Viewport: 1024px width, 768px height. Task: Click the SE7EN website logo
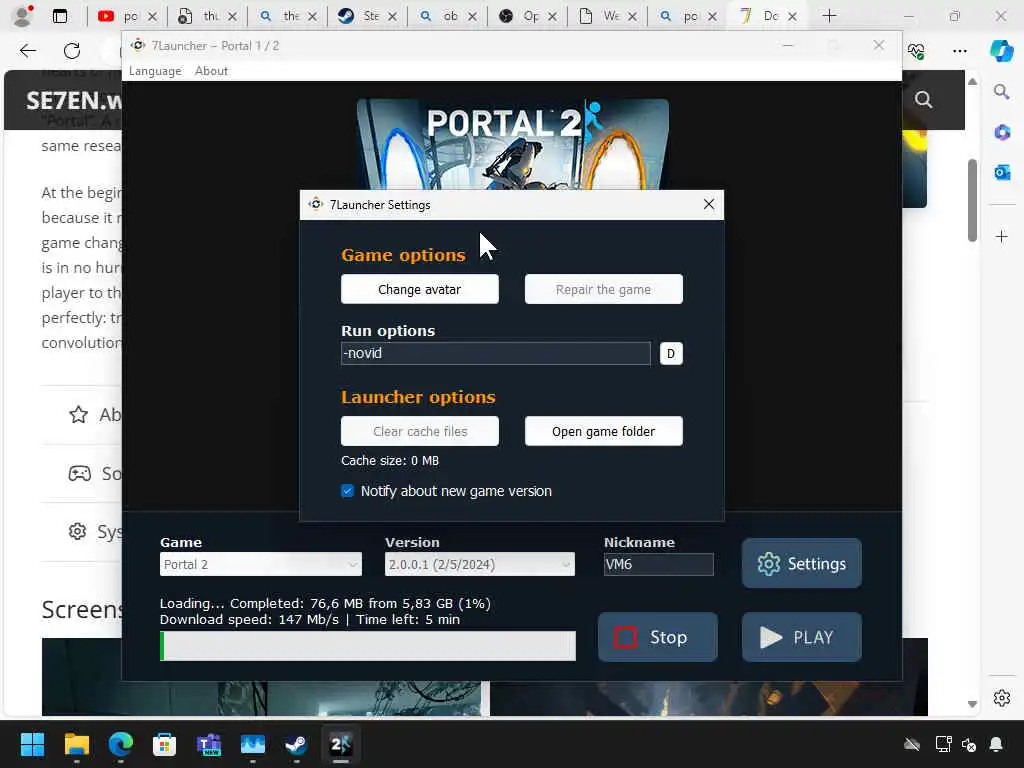point(73,101)
